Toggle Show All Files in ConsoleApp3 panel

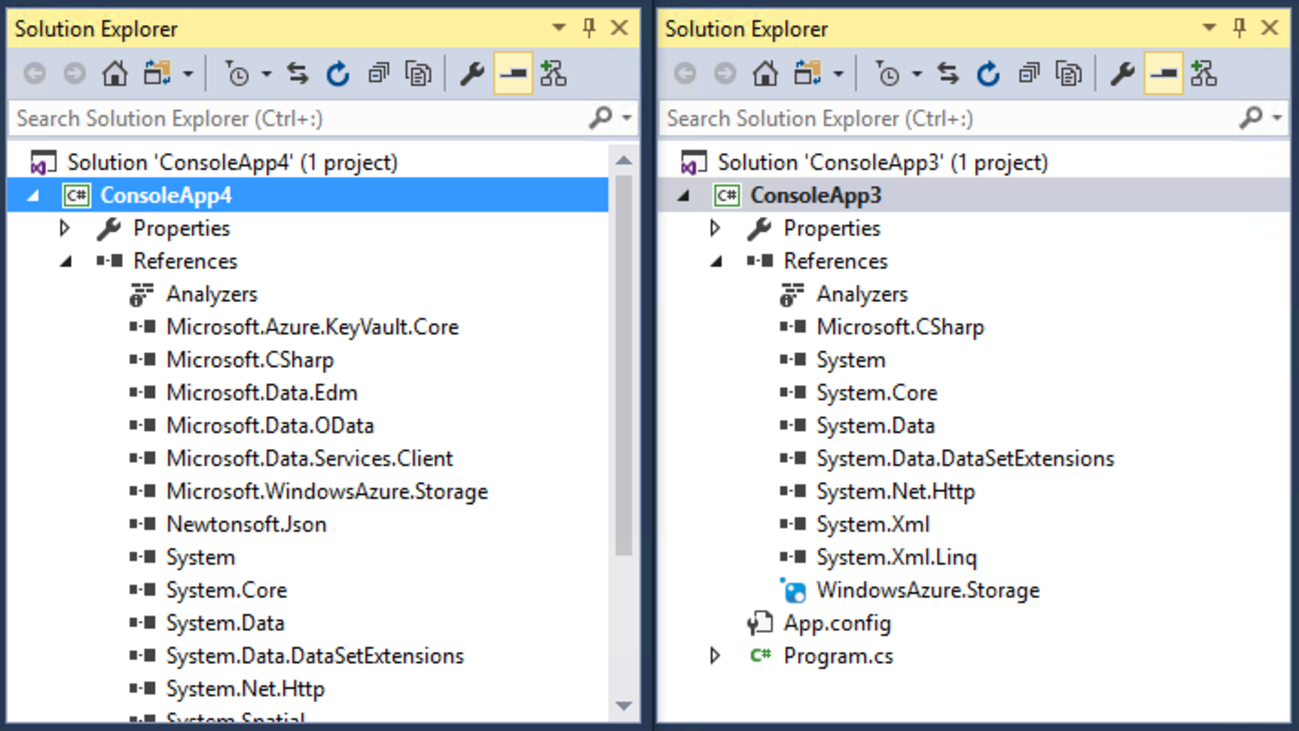[x=1068, y=73]
